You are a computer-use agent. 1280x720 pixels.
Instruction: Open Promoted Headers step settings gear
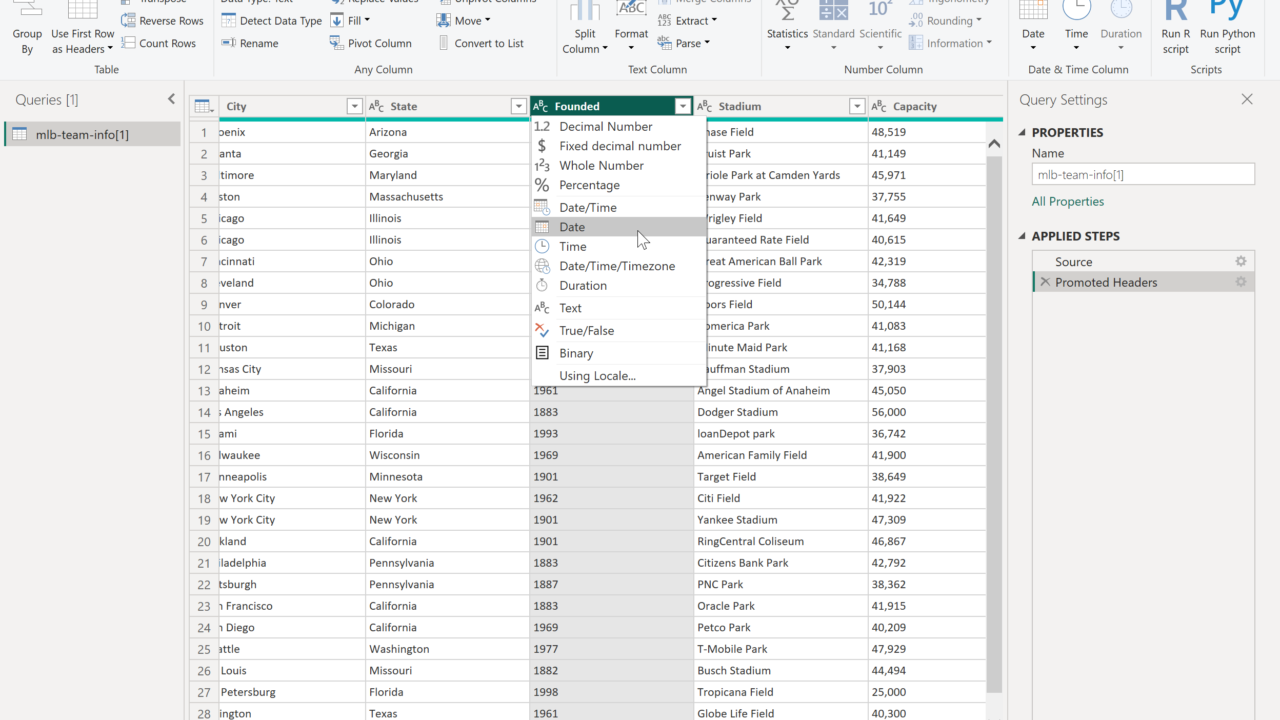1240,283
